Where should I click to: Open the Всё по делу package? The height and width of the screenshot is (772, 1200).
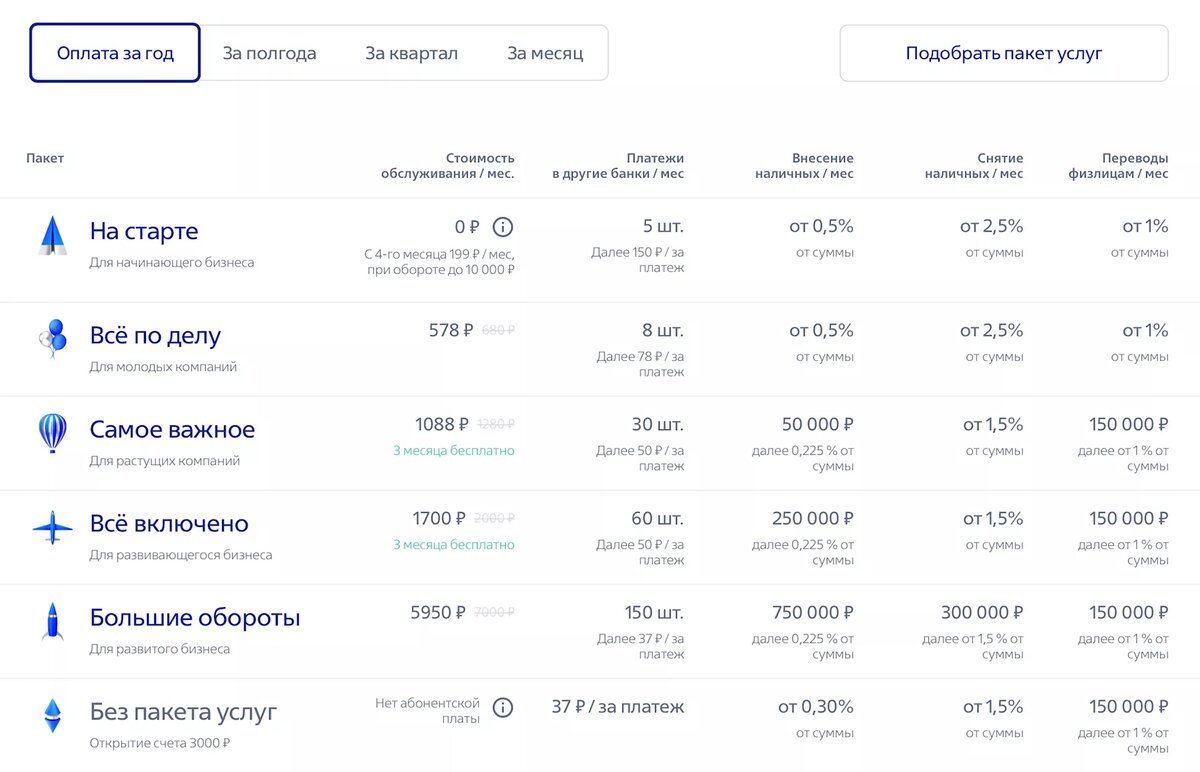tap(155, 335)
